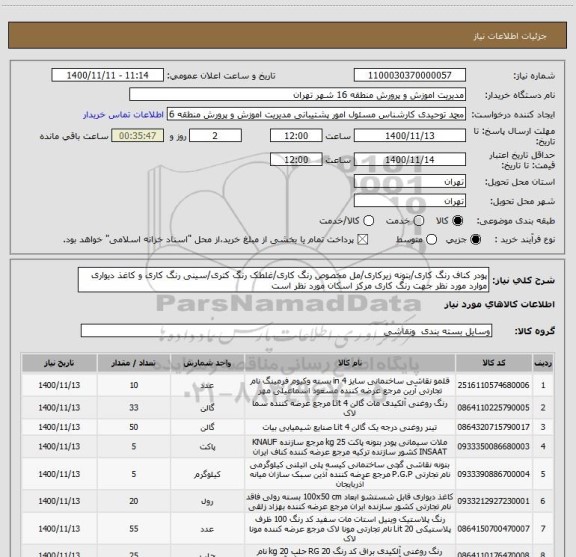Click the شماره نیاز field 1100030370000057
The height and width of the screenshot is (557, 576).
tap(410, 75)
